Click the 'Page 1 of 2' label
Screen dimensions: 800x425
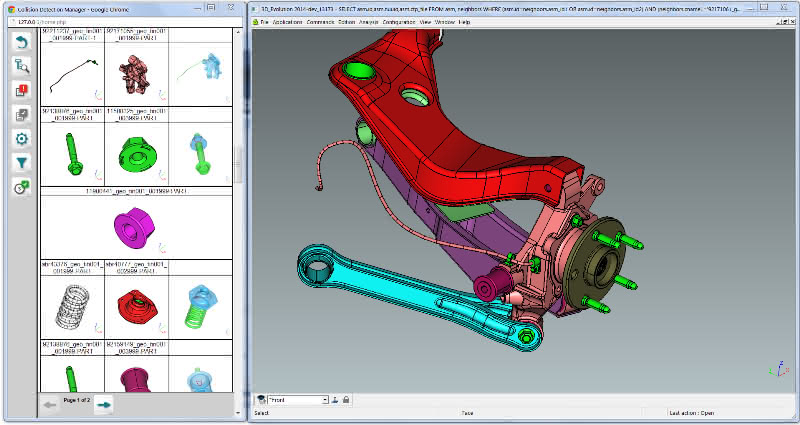pos(77,400)
